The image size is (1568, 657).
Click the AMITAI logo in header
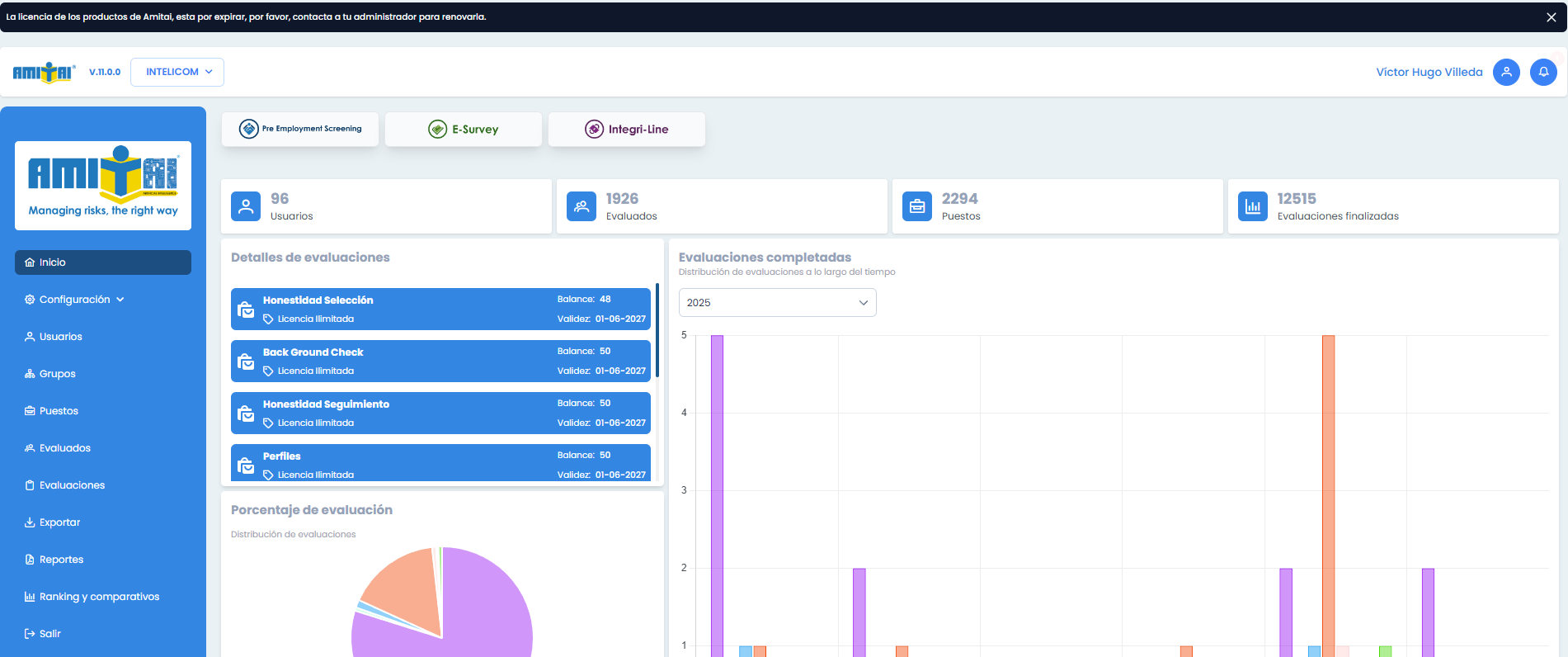click(x=44, y=73)
